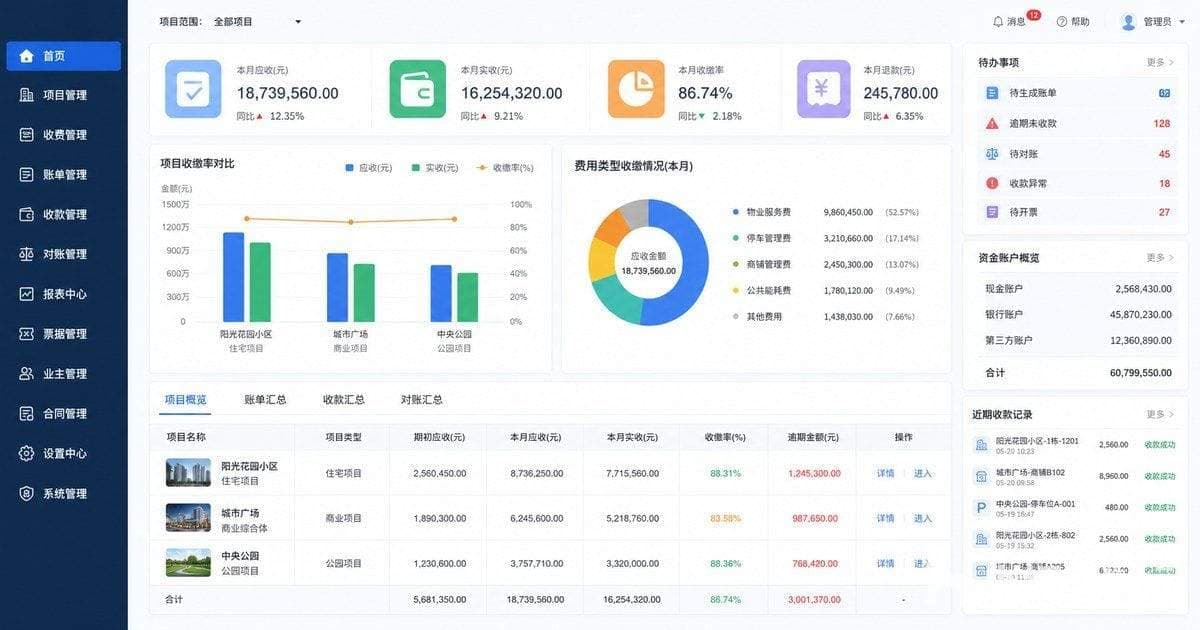Click the green 本月实收 wallet icon
The image size is (1200, 630).
tap(418, 89)
